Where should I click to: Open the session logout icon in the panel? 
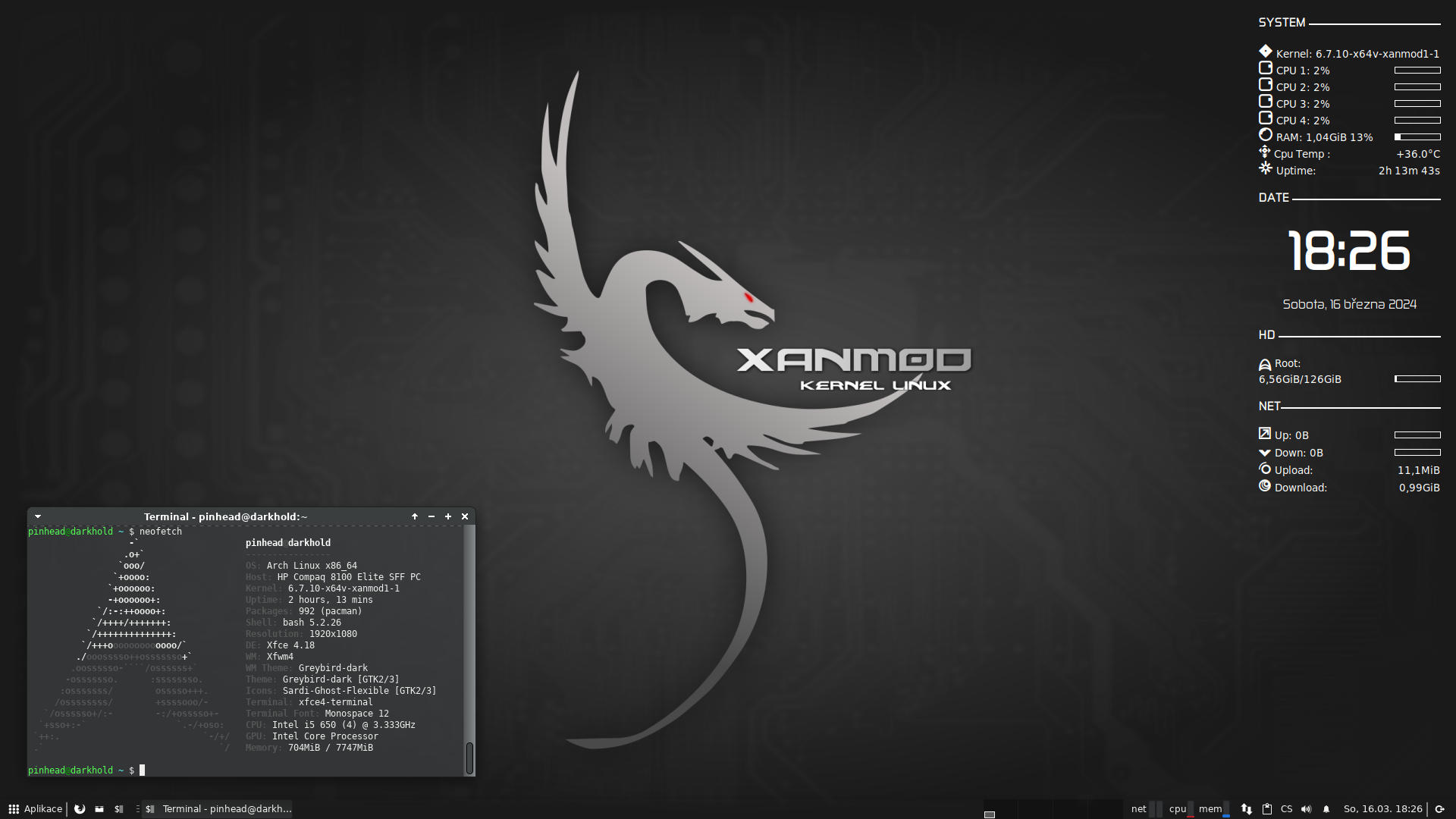click(x=1440, y=809)
